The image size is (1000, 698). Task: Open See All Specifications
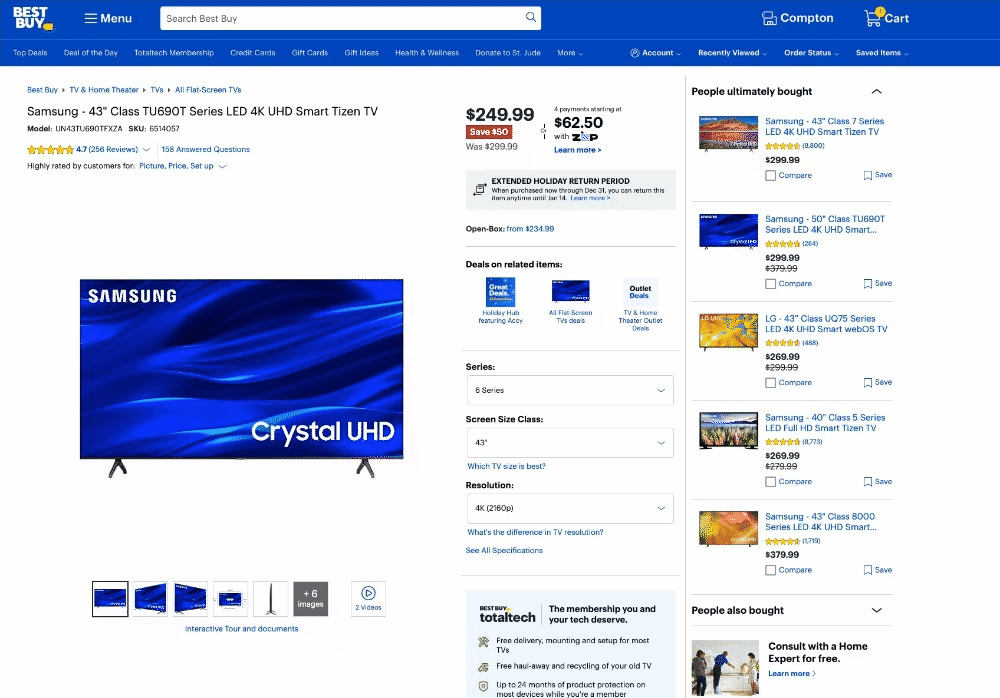click(x=504, y=550)
